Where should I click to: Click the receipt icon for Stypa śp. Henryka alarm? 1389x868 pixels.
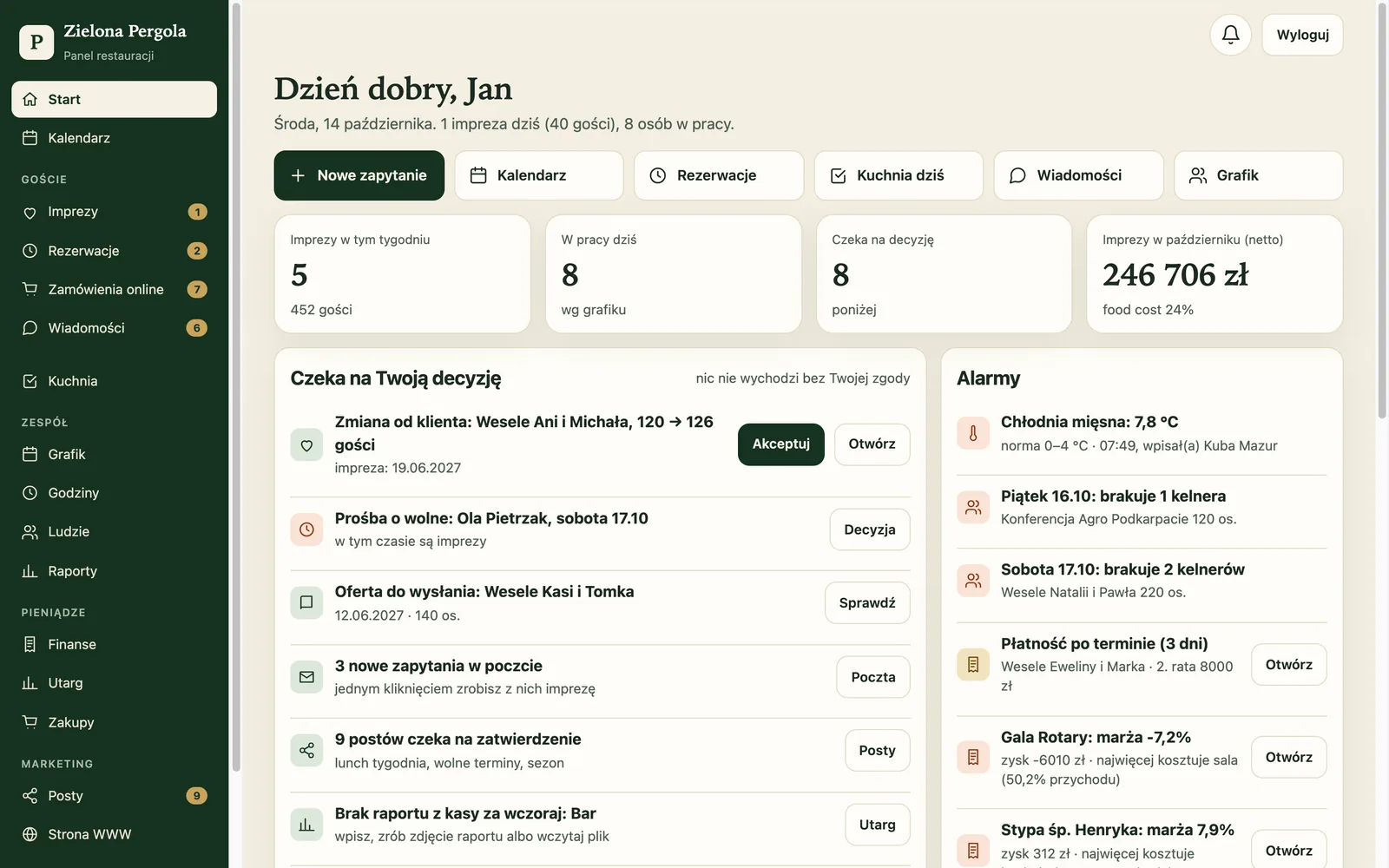click(973, 850)
